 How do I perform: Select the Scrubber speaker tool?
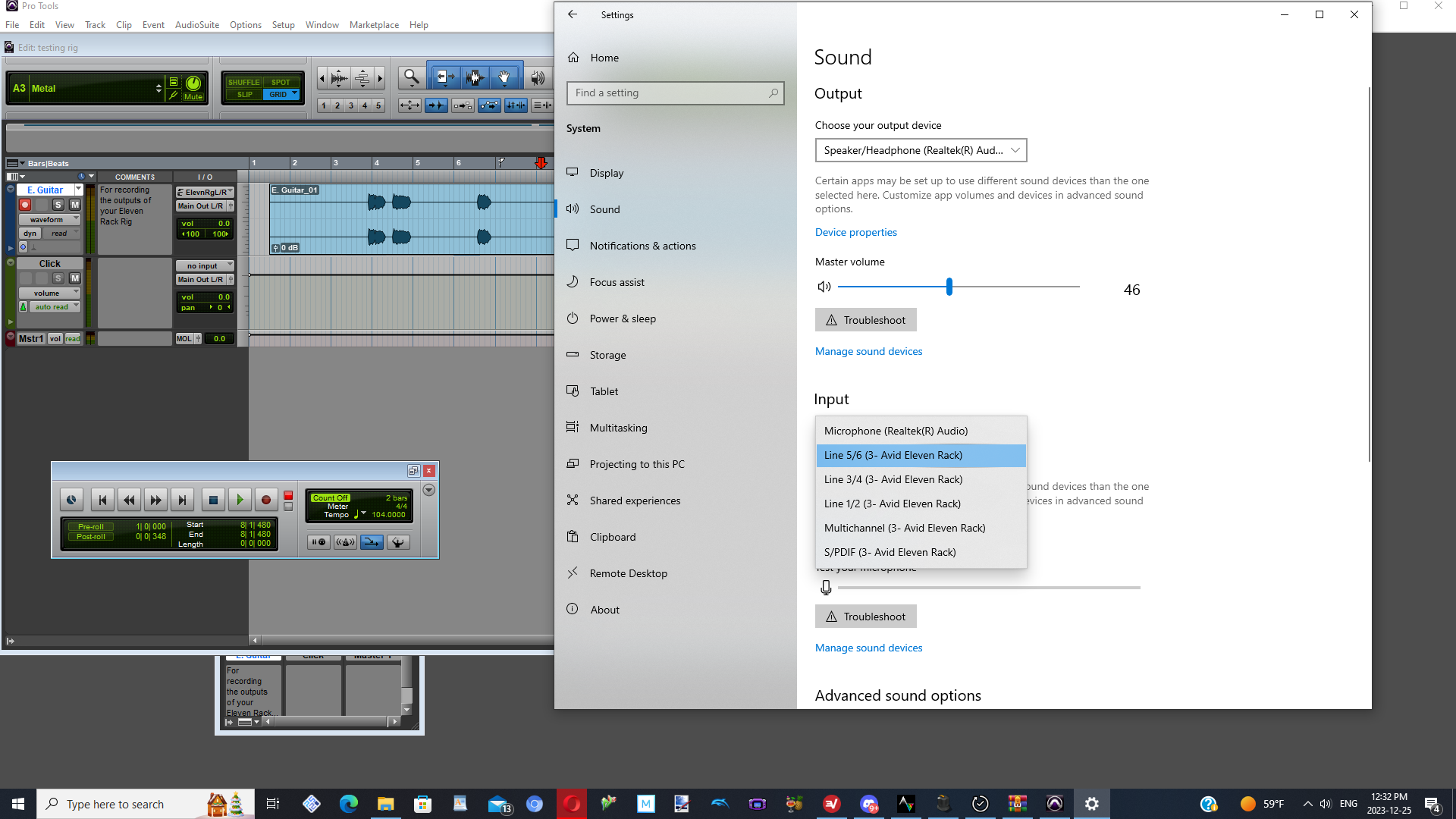tap(538, 77)
